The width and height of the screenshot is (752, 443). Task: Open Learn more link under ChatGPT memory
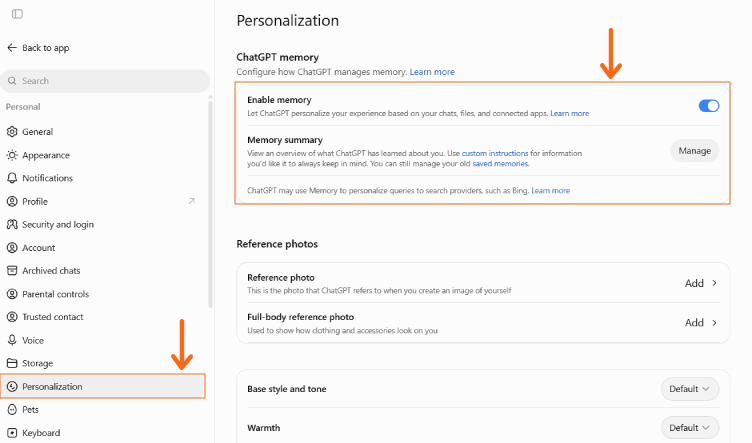coord(432,72)
